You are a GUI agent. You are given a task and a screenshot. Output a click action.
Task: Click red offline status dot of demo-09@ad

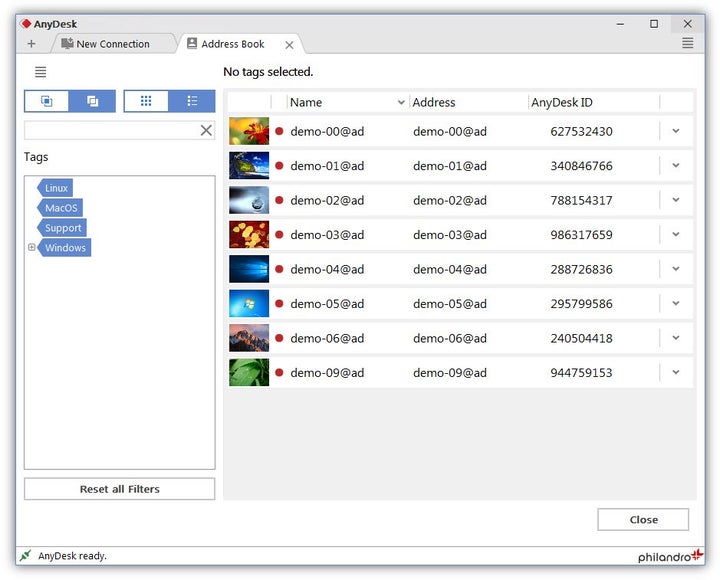pyautogui.click(x=279, y=372)
